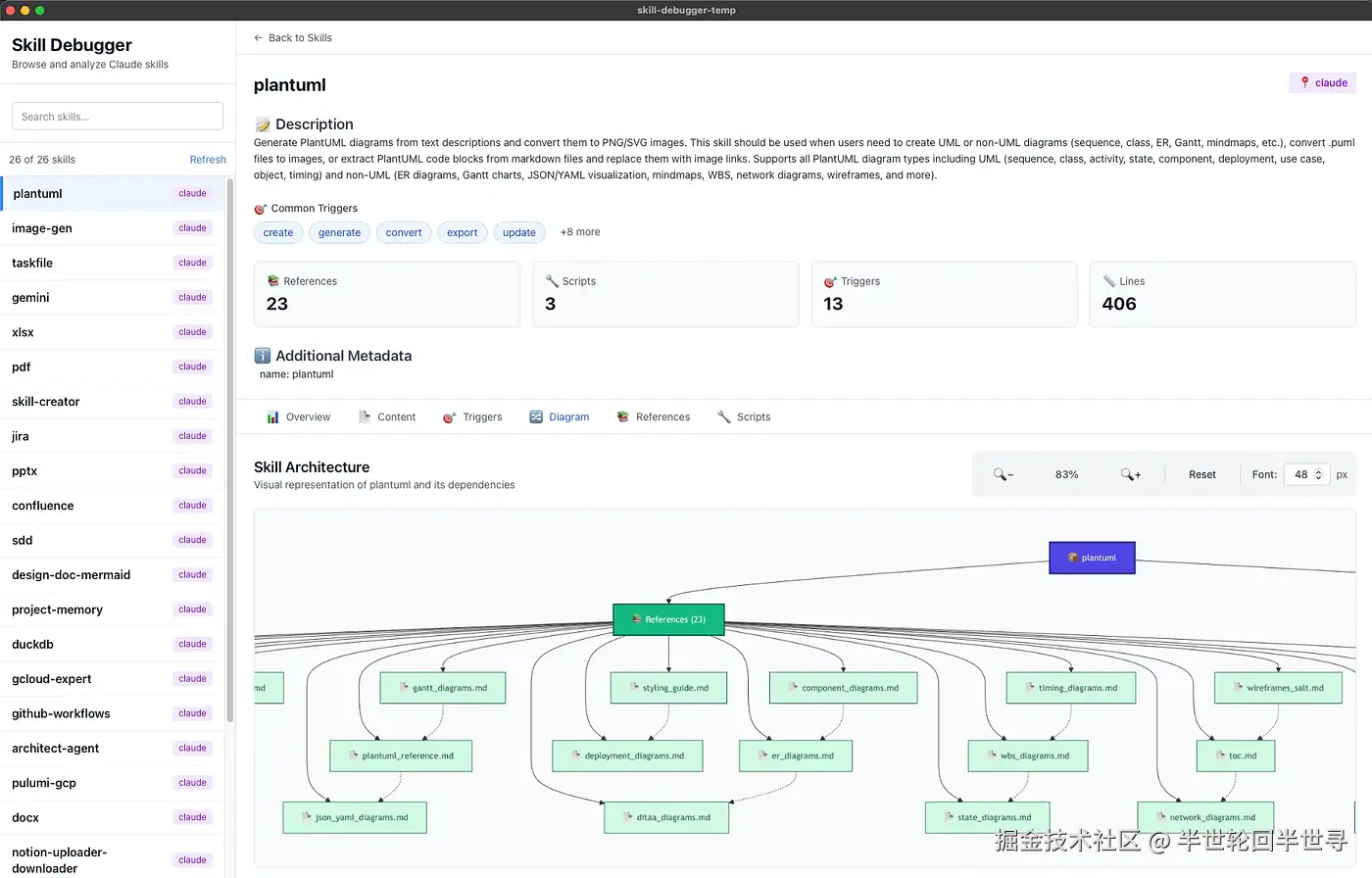Click the er_diagrams.md file node

click(796, 756)
